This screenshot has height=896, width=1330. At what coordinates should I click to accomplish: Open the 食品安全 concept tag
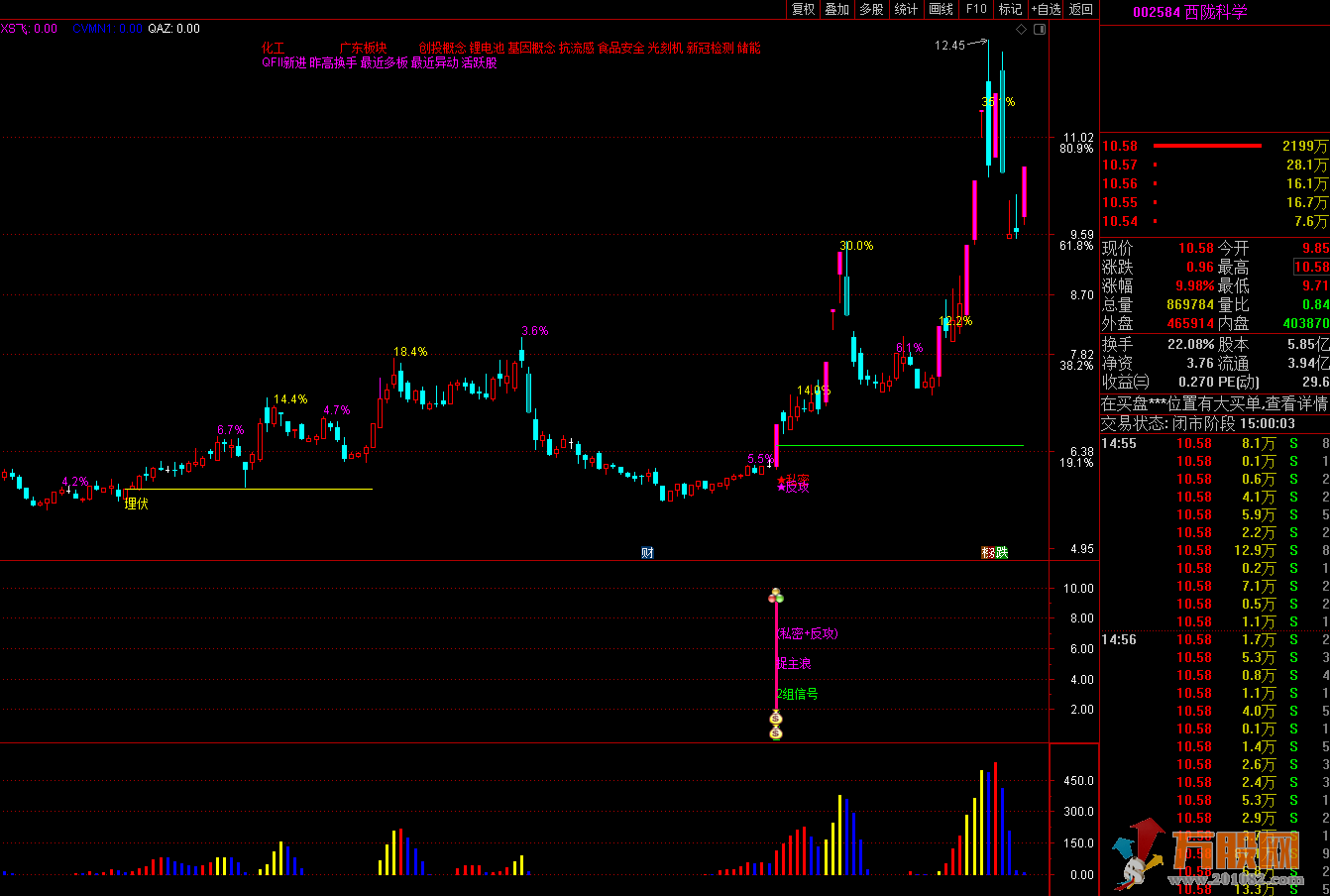(621, 48)
